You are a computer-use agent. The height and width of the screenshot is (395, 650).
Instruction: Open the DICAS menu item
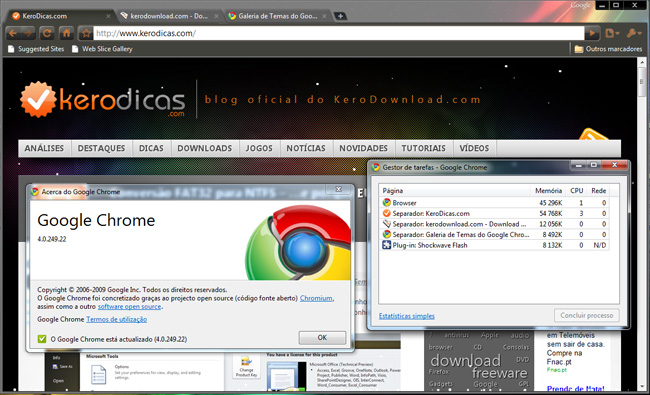[151, 148]
